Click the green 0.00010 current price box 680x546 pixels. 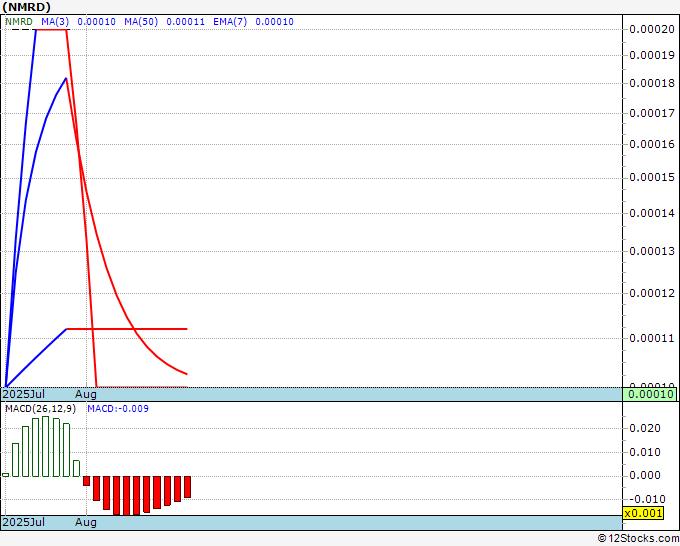pos(649,394)
